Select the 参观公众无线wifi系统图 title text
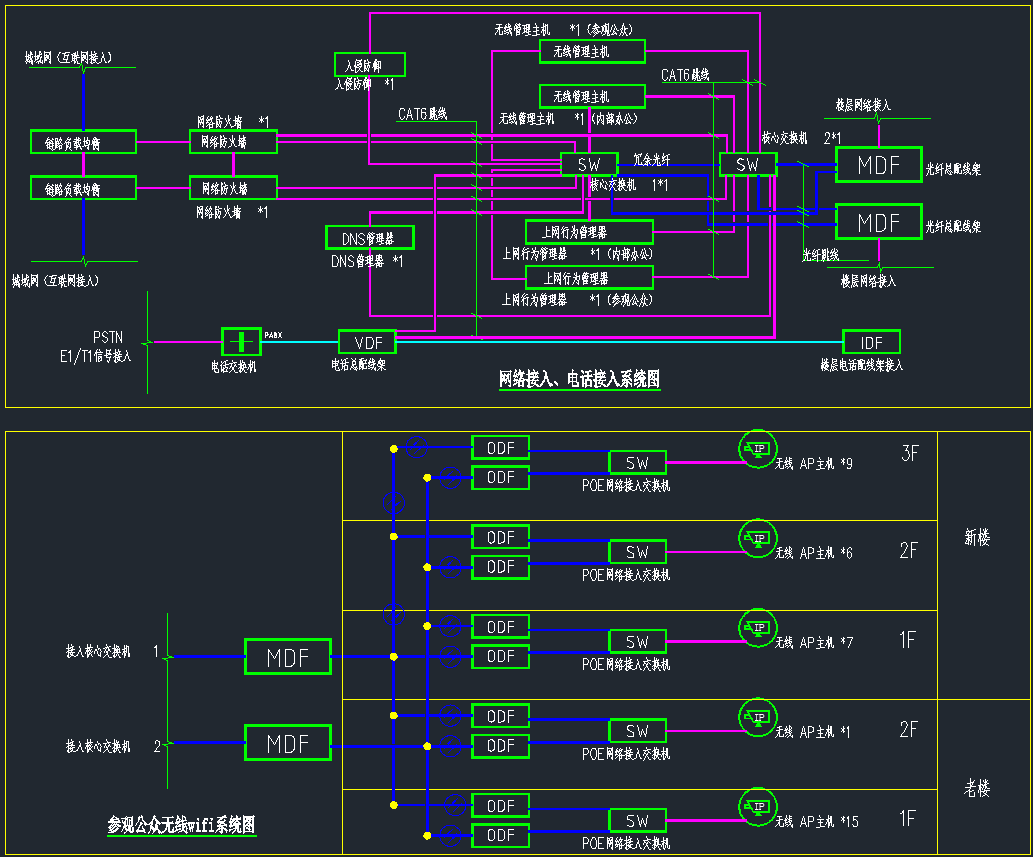 pyautogui.click(x=181, y=825)
